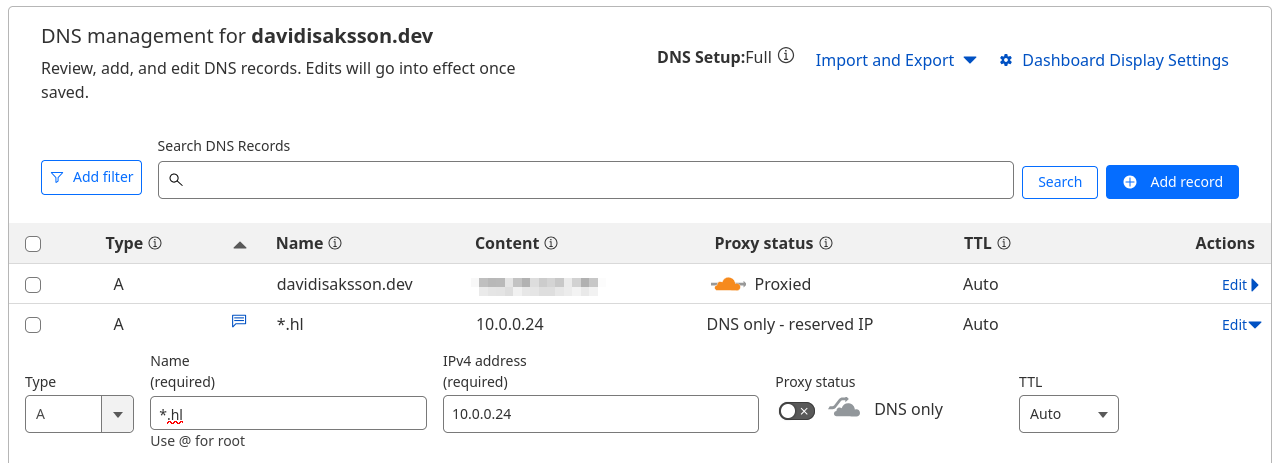Sort records using the Type column arrow

(x=239, y=245)
